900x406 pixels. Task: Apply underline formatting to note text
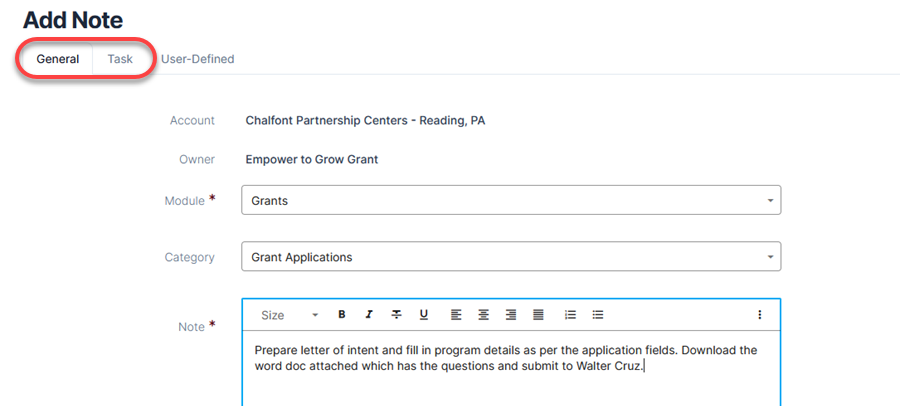click(424, 315)
